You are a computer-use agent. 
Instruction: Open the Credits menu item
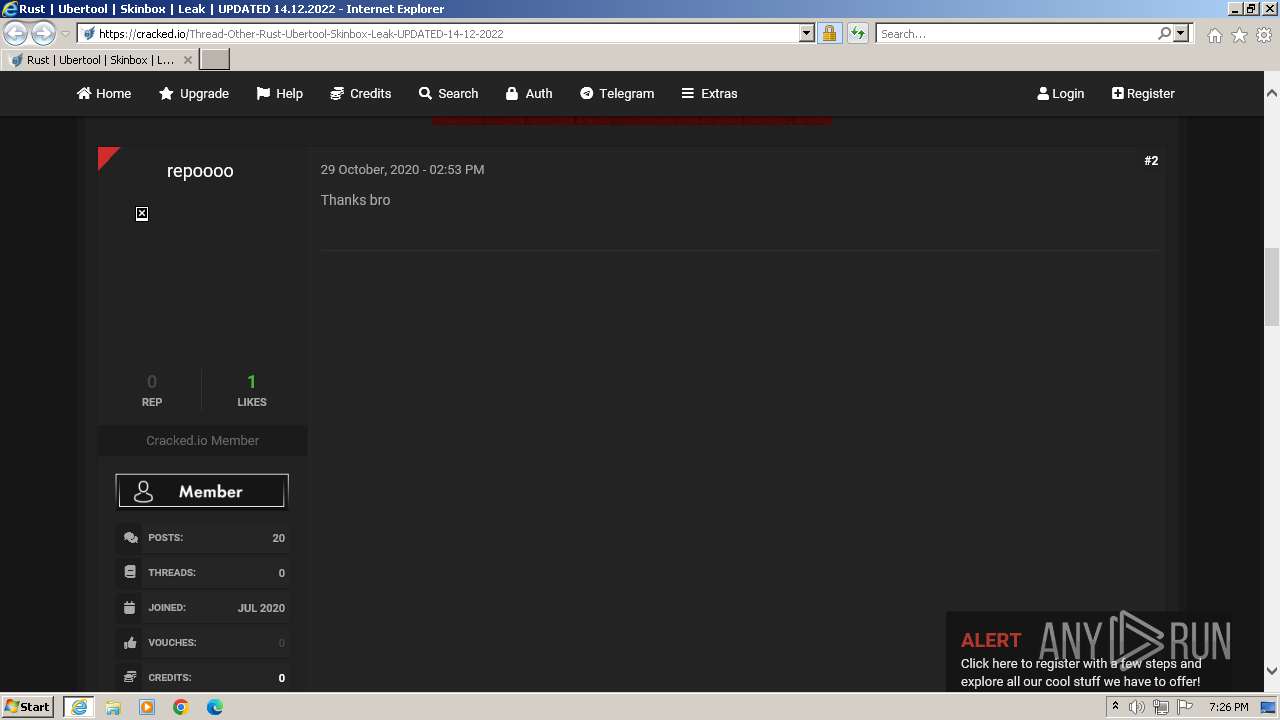click(x=360, y=93)
